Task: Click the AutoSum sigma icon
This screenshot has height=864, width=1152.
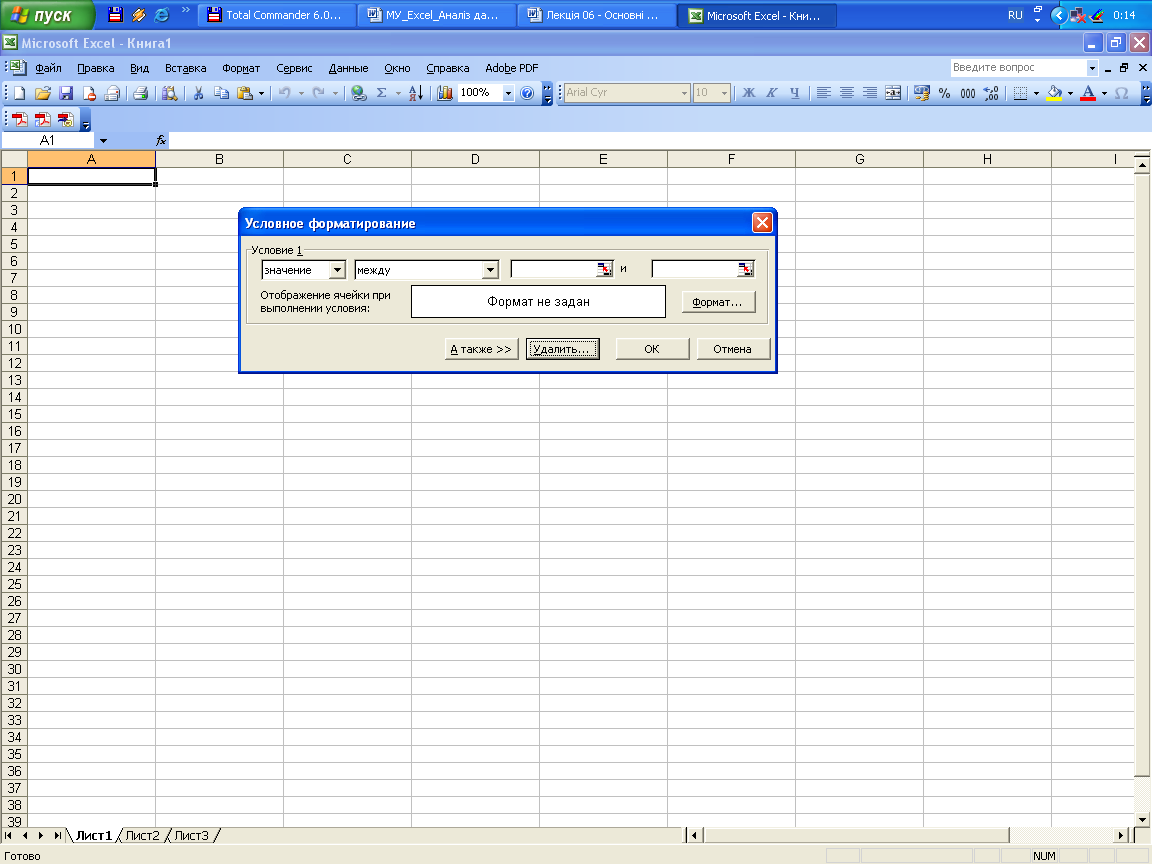Action: coord(381,93)
